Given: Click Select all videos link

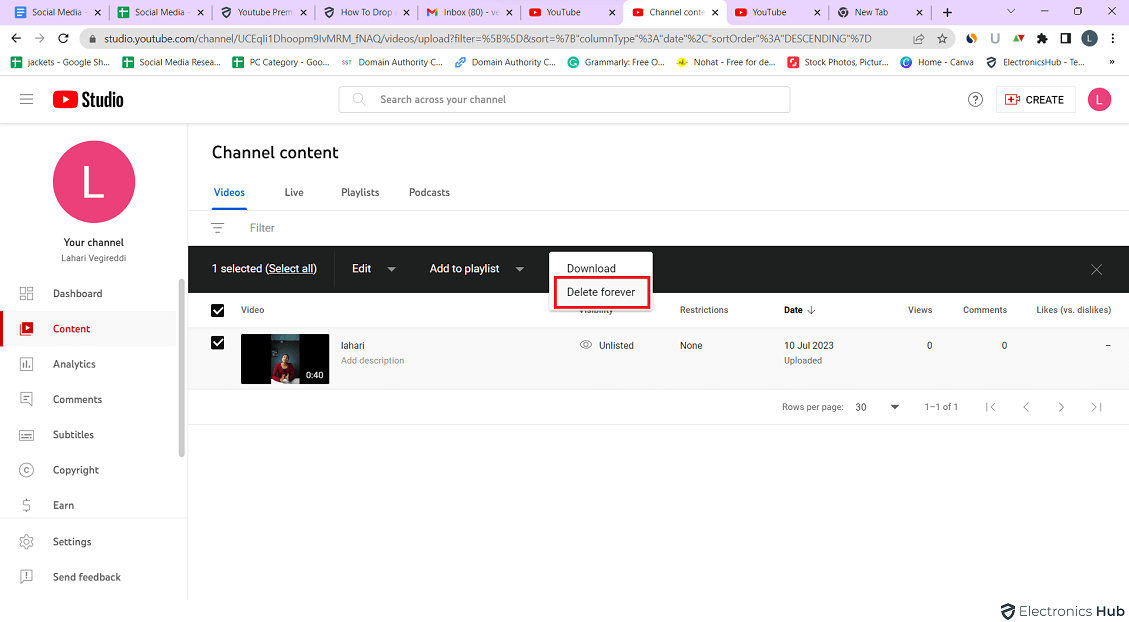Looking at the screenshot, I should 292,268.
